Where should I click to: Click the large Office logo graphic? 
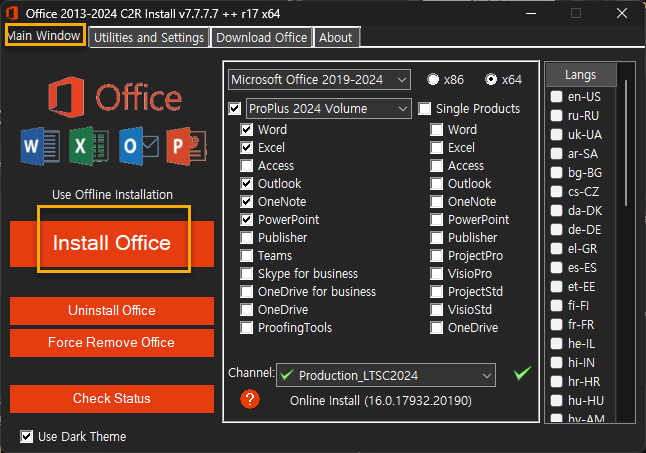pos(115,97)
